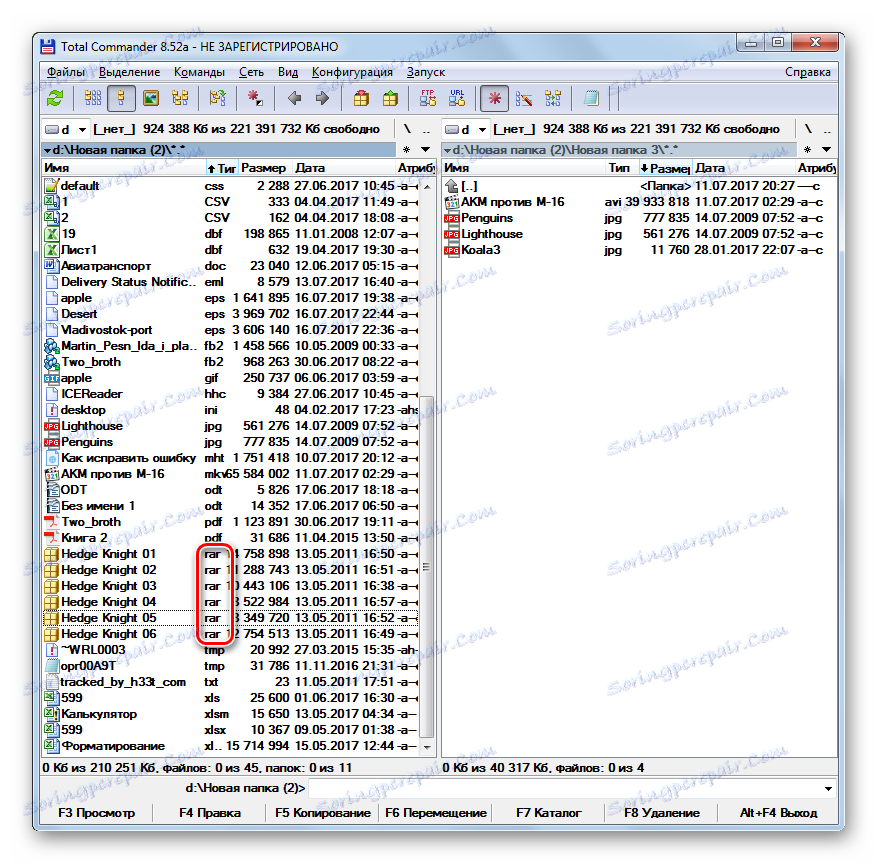Go forward with the right arrow icon

[323, 99]
